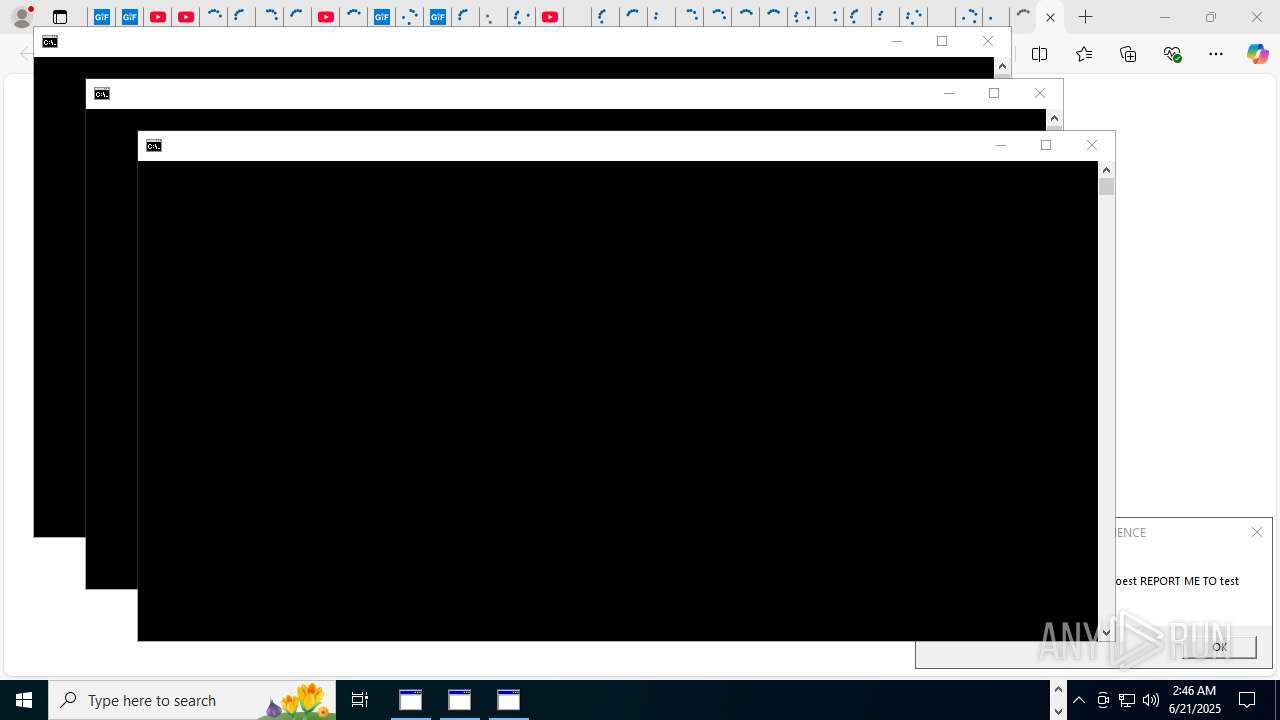Click OK in the message dialog
1280x720 pixels.
coord(1219,647)
